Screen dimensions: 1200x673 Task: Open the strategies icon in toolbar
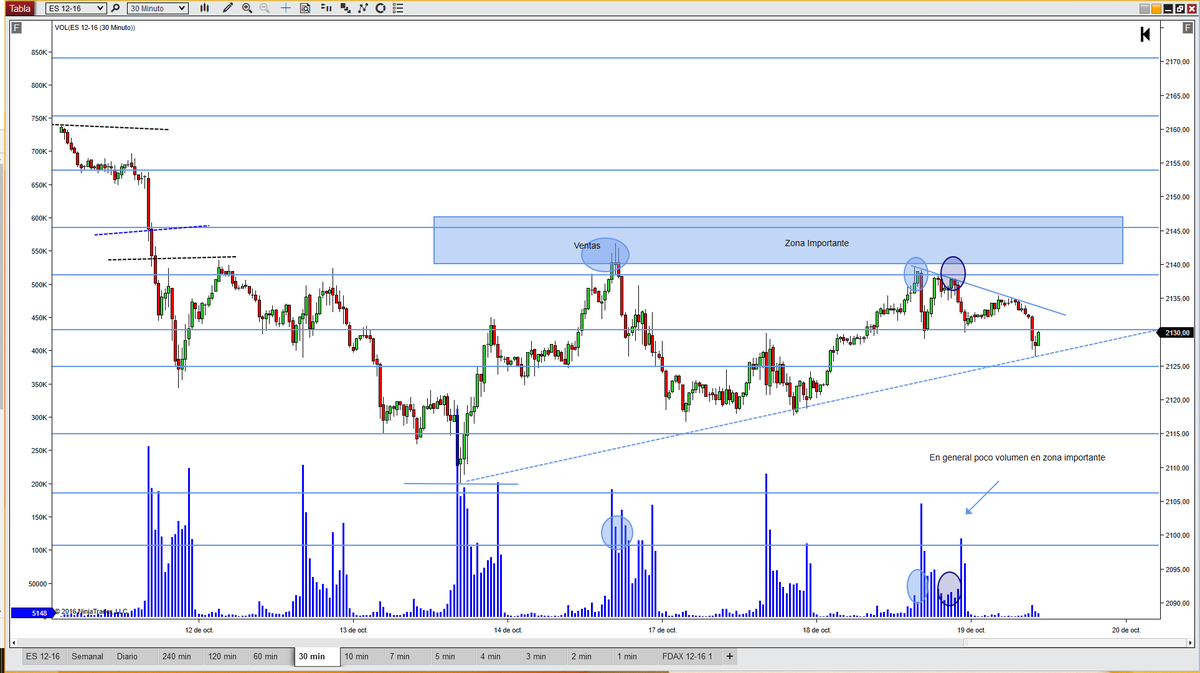tap(345, 8)
